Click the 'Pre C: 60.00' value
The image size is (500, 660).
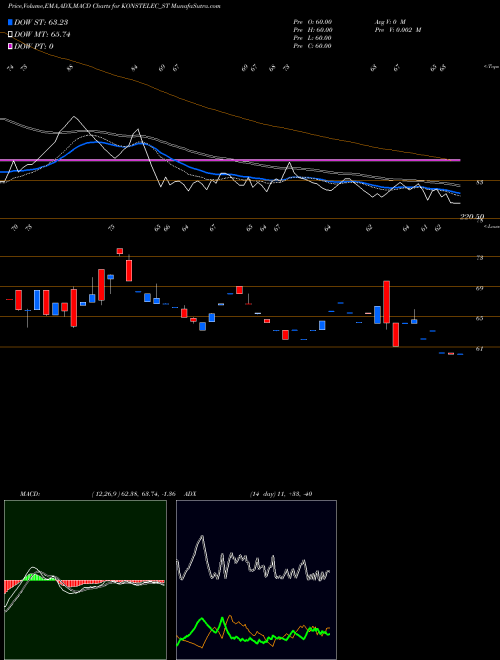313,46
